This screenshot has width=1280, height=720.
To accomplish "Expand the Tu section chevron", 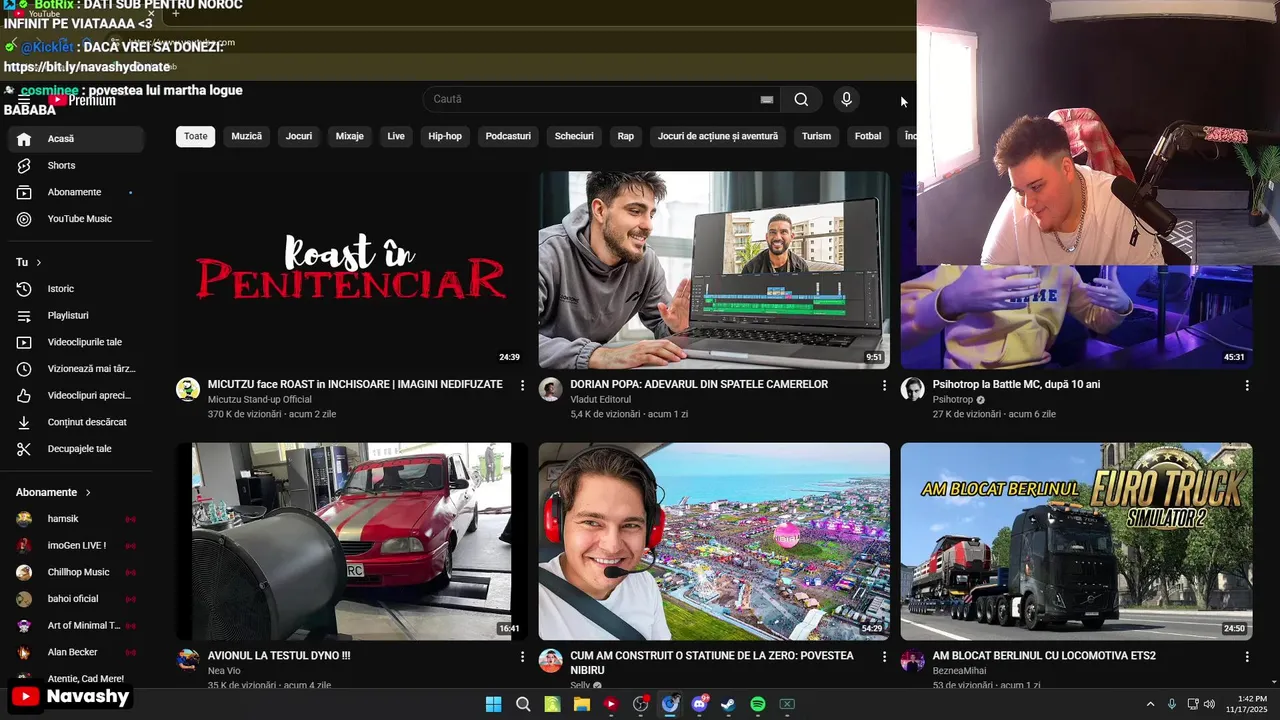I will (x=39, y=263).
